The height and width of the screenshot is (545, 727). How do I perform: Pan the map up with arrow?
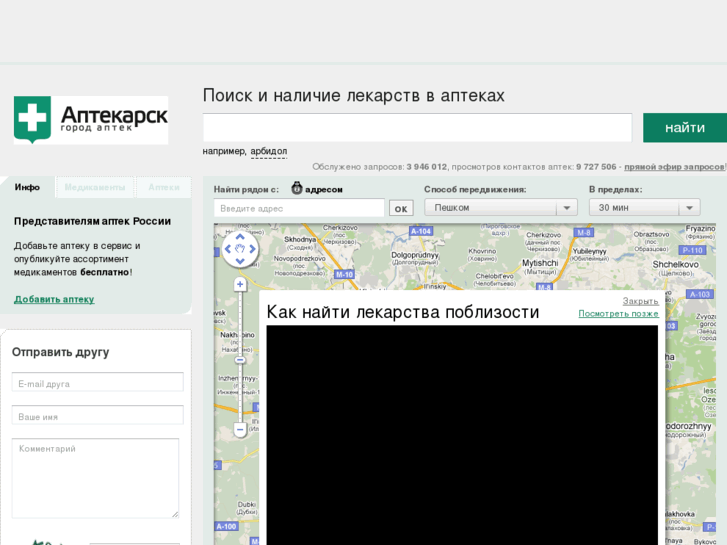coord(240,236)
